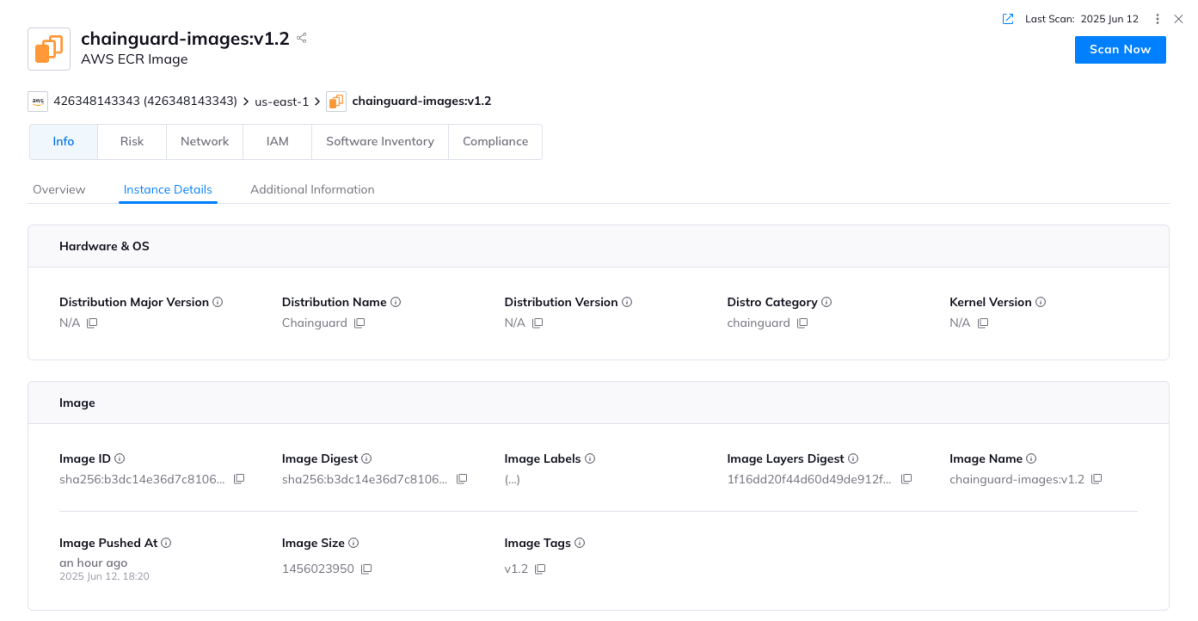Click the Image section header

[598, 403]
